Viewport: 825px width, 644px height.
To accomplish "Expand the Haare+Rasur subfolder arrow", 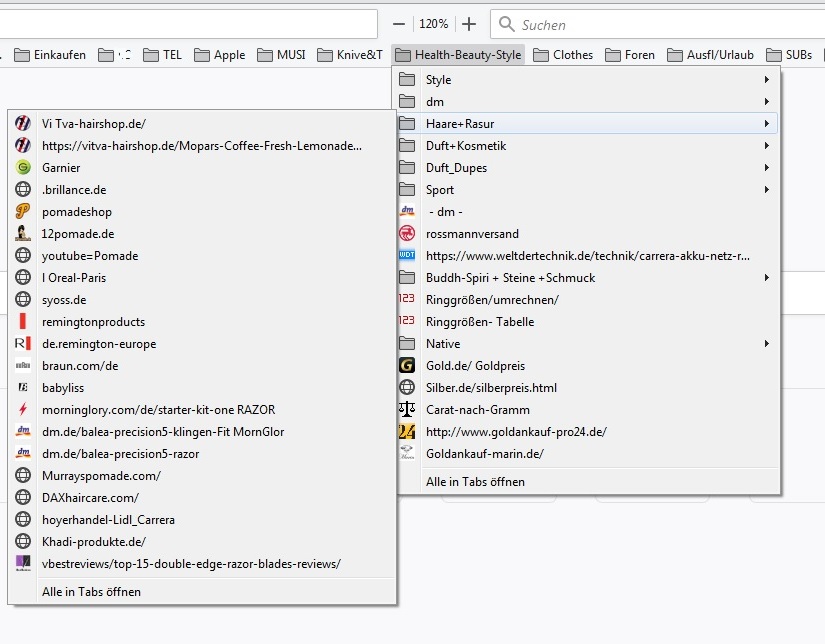I will (767, 124).
